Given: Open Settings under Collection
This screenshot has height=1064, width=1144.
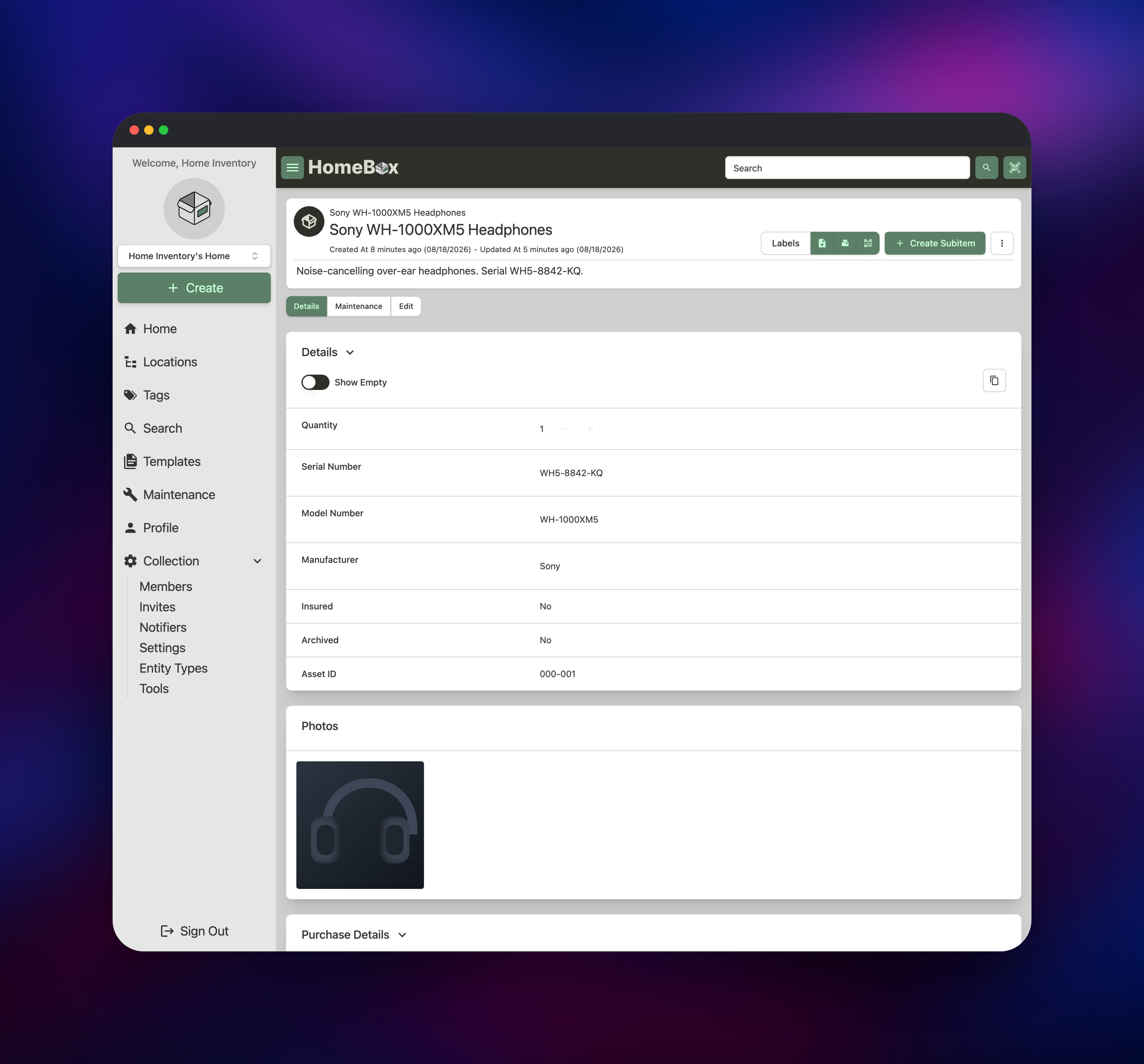Looking at the screenshot, I should pos(162,648).
